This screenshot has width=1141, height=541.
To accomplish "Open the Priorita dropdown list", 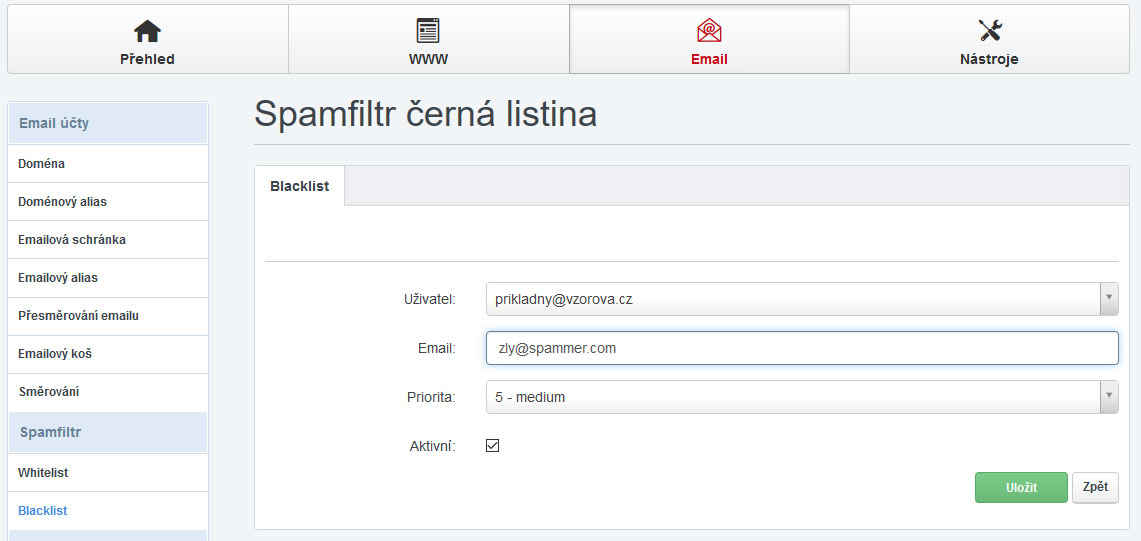I will 801,397.
